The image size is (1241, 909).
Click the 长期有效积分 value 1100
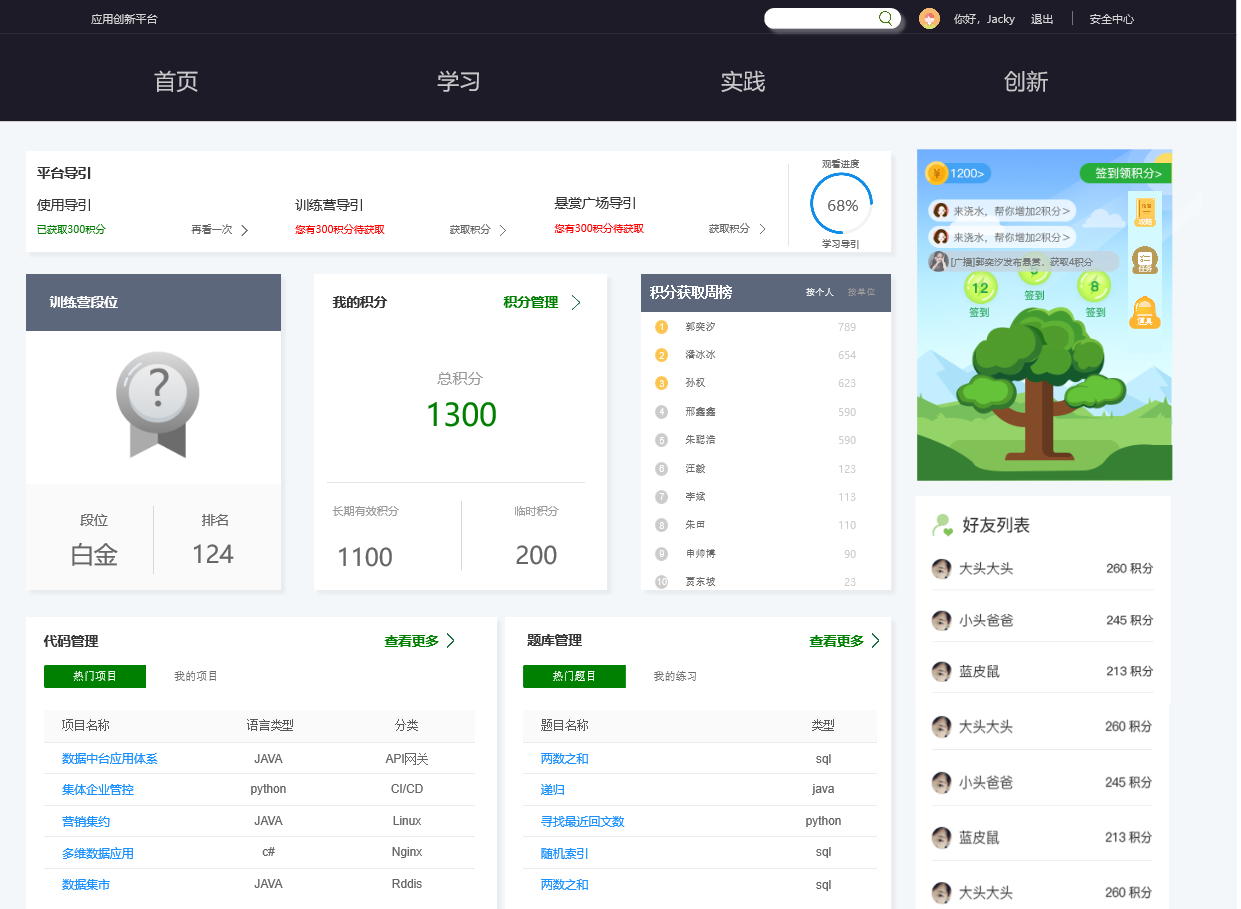pos(365,557)
